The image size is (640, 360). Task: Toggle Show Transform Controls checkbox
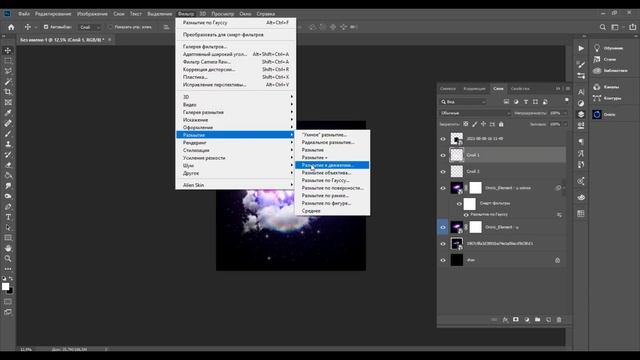[x=110, y=27]
